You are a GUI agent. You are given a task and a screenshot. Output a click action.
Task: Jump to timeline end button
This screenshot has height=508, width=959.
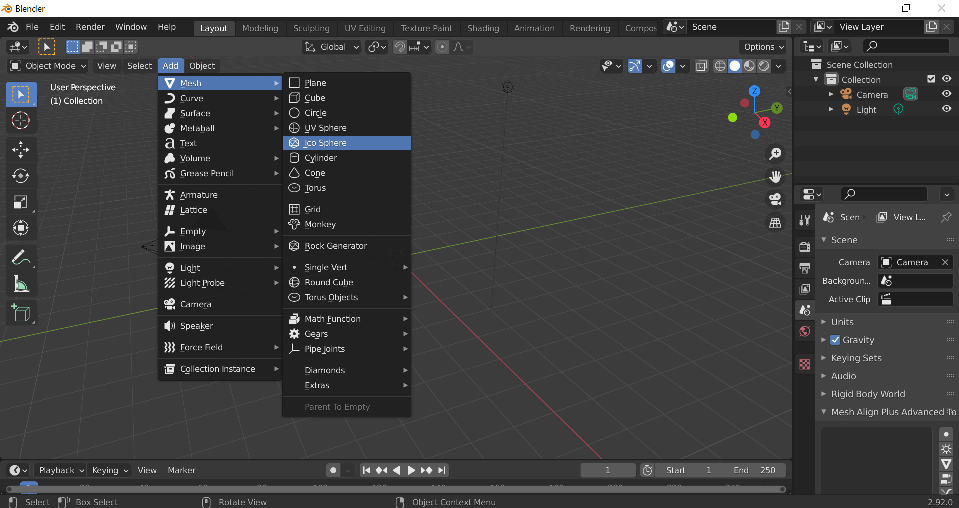coord(442,470)
